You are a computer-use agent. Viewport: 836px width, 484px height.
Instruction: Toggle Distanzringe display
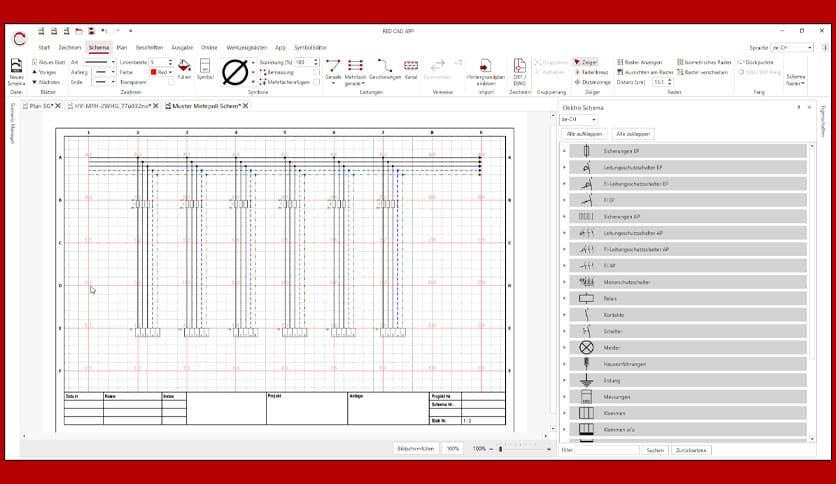[x=592, y=82]
